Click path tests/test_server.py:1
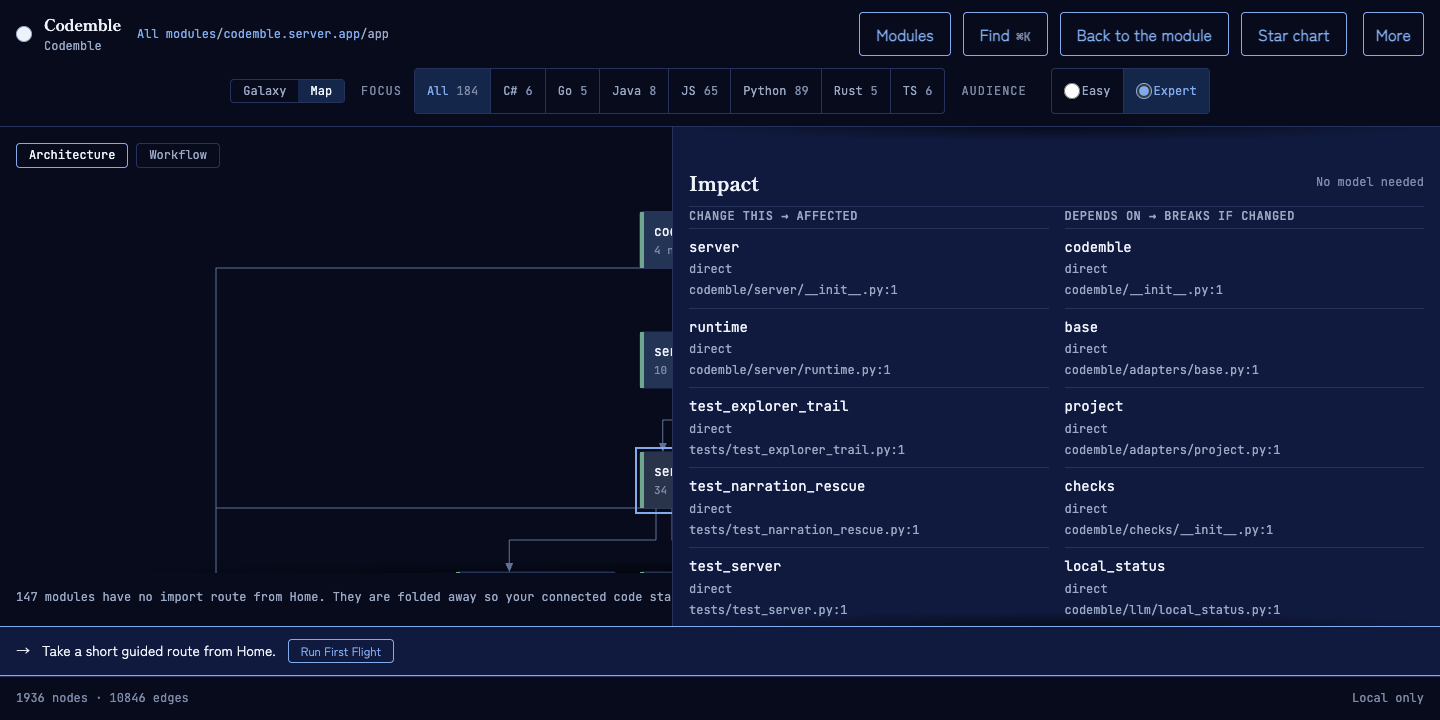 pyautogui.click(x=768, y=610)
